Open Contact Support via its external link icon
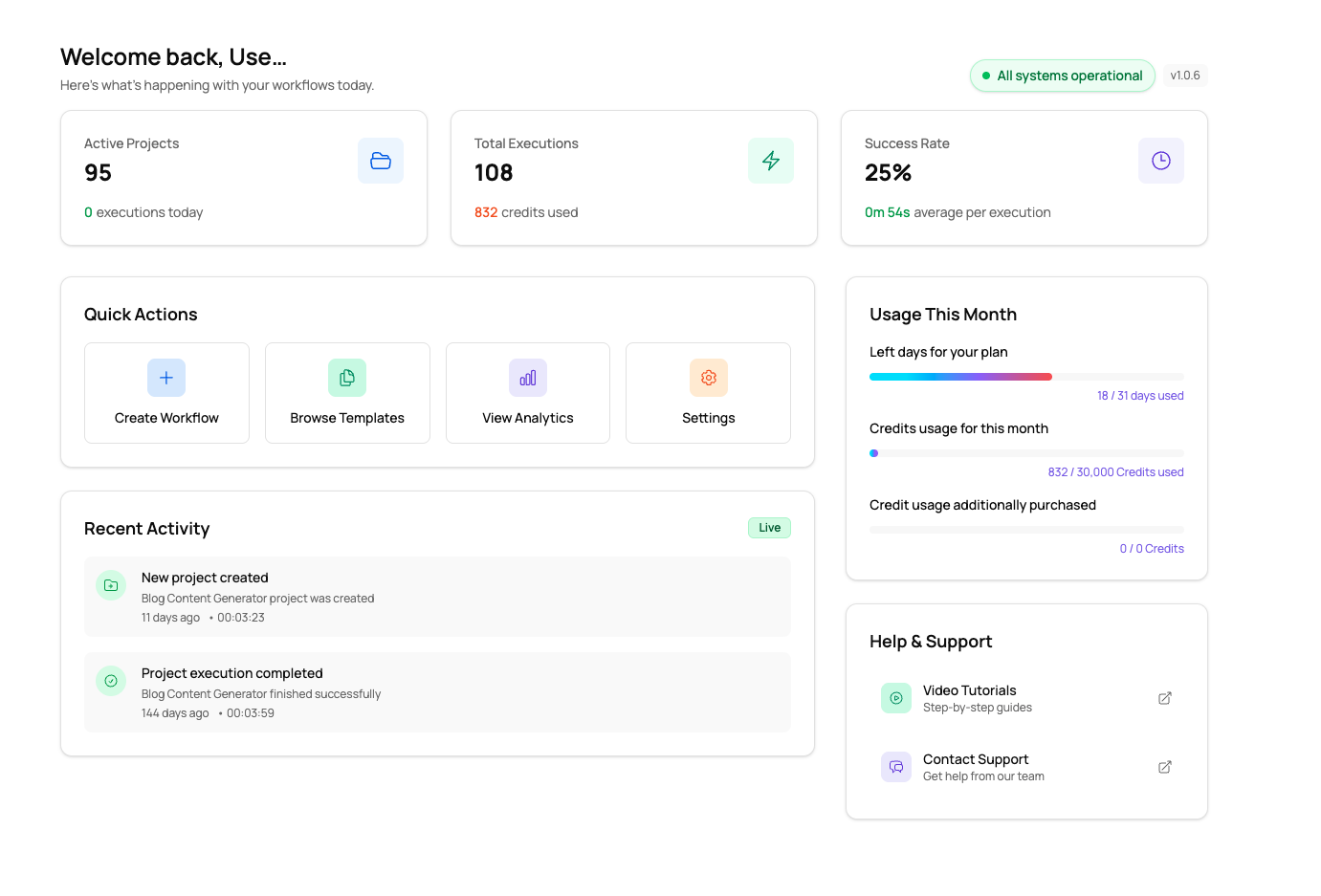This screenshot has width=1321, height=896. 1164,767
